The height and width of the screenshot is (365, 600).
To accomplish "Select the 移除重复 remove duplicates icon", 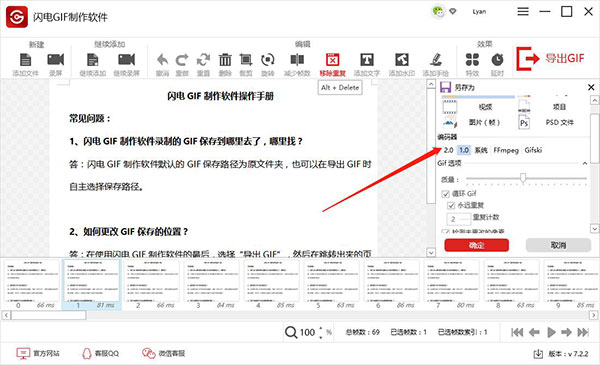I will click(333, 60).
